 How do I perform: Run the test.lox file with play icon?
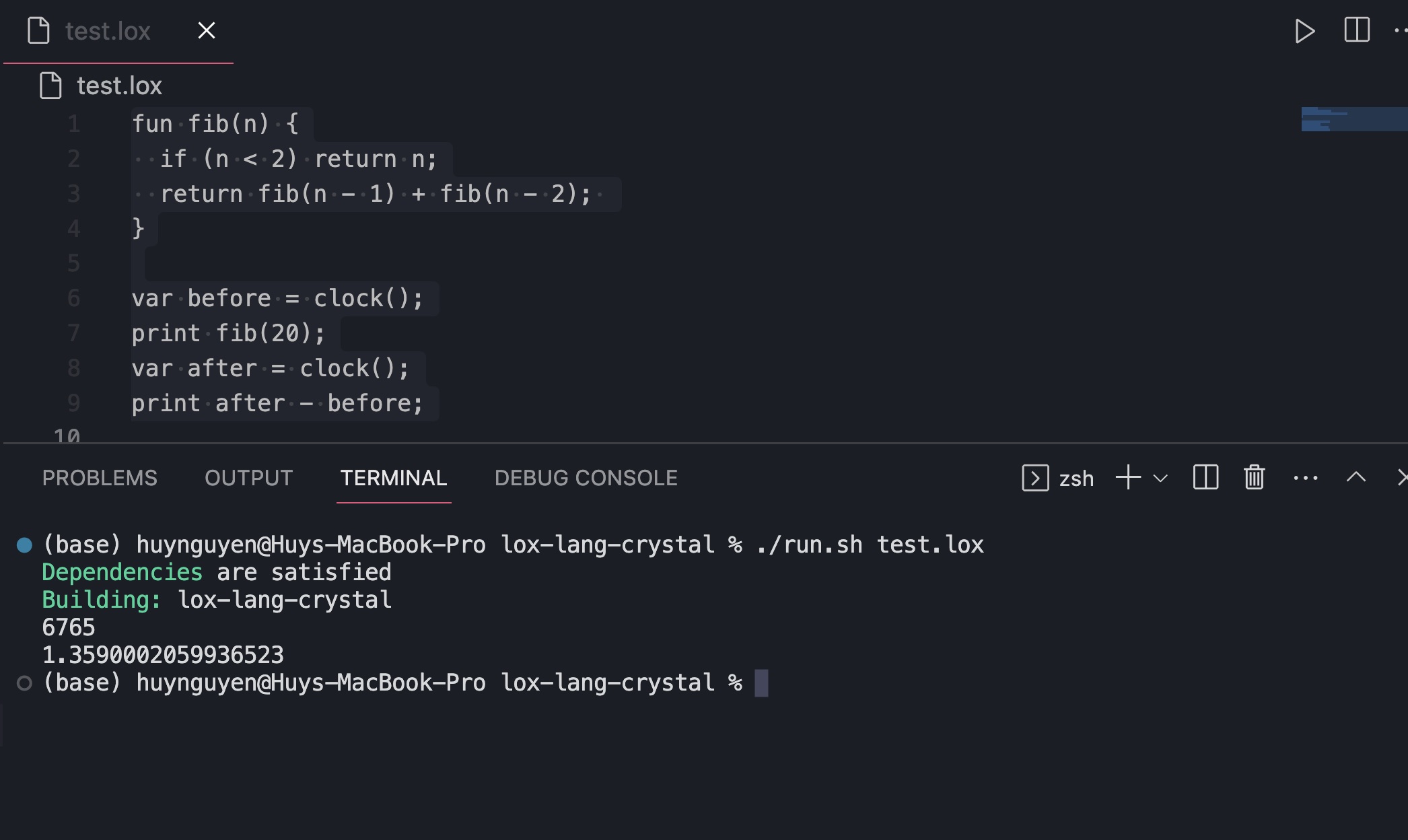[1304, 31]
